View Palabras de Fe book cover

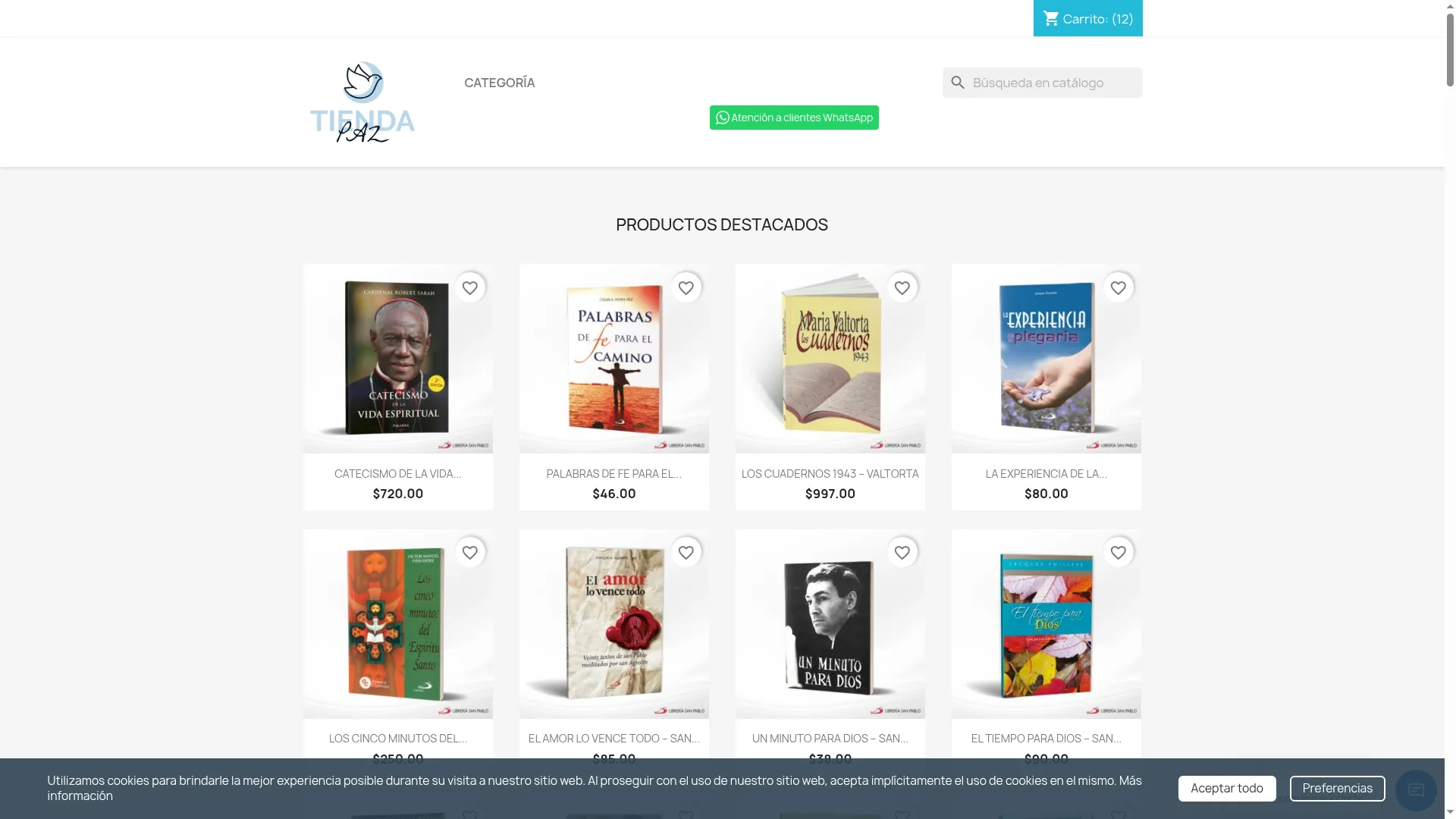click(x=614, y=359)
